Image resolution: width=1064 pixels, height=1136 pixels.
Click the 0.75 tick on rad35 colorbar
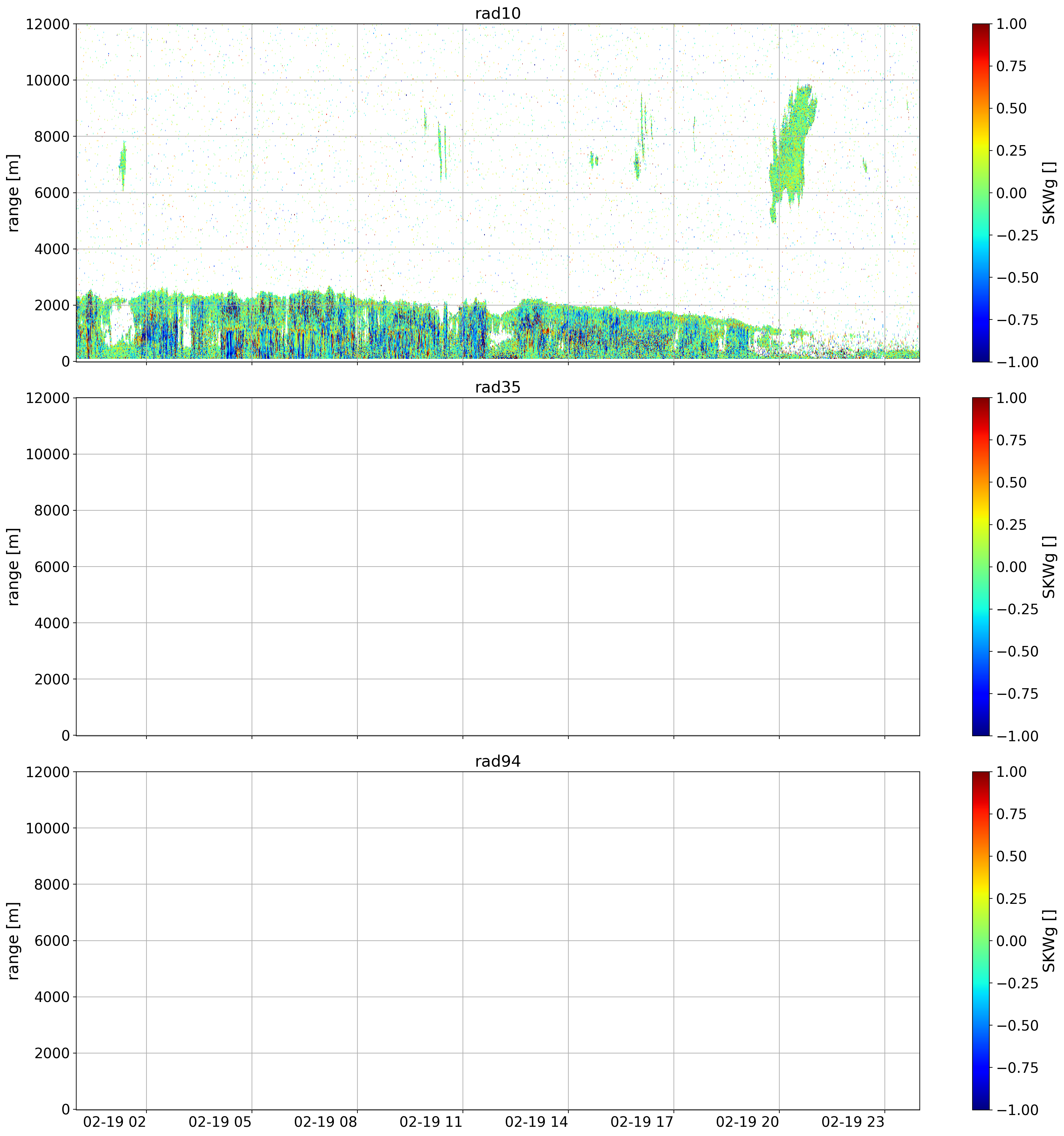(1011, 440)
